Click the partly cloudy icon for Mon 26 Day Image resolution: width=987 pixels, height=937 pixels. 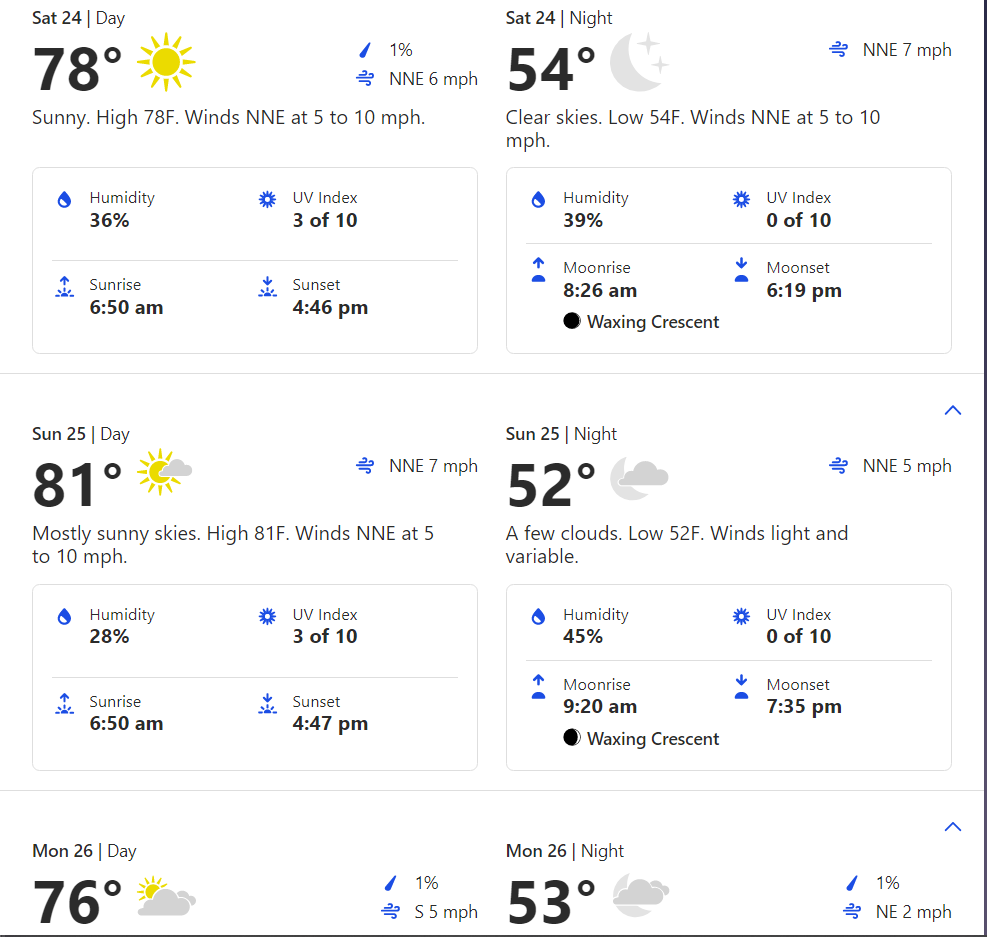point(166,895)
